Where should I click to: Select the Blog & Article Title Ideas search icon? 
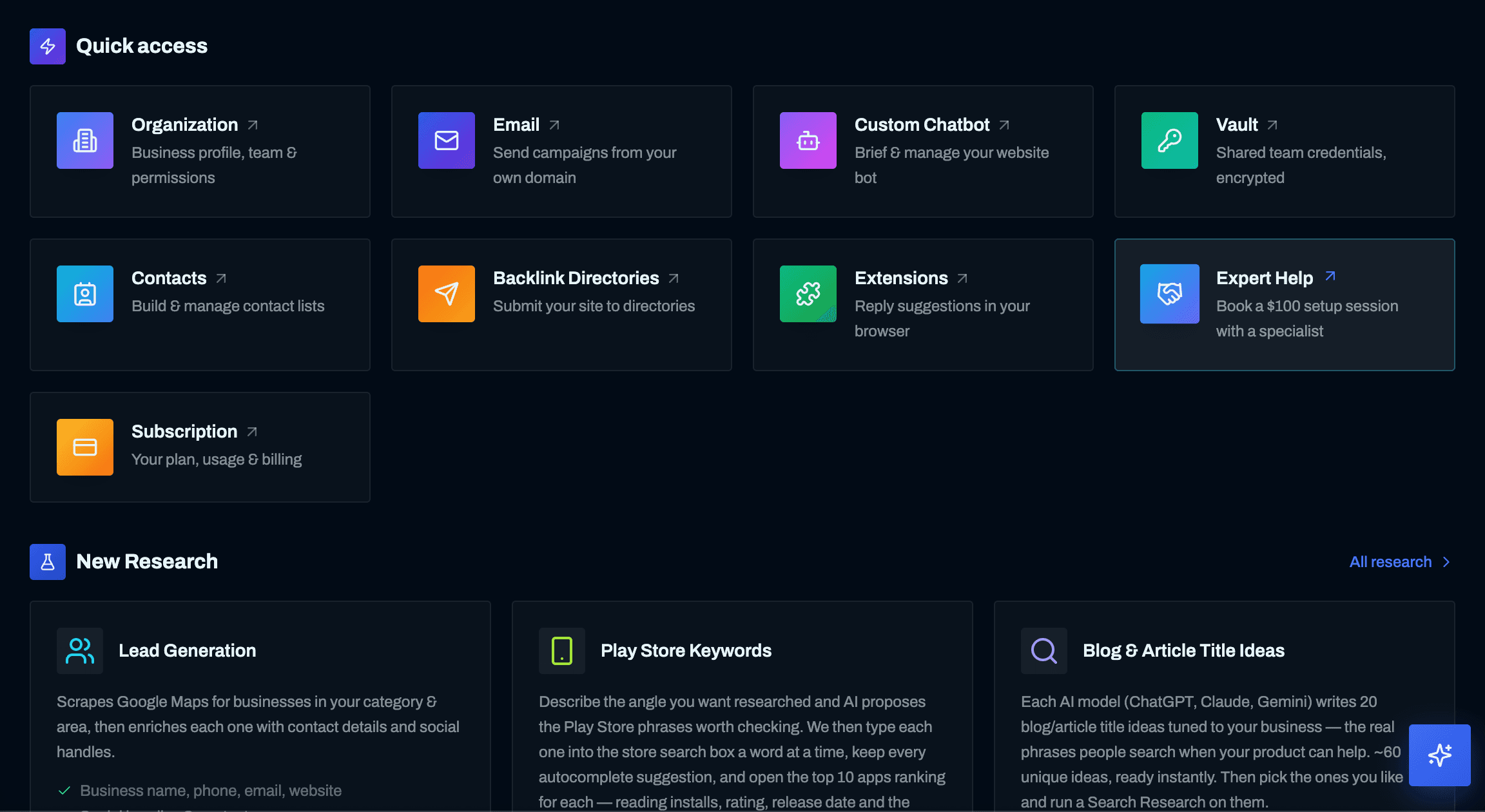point(1044,651)
